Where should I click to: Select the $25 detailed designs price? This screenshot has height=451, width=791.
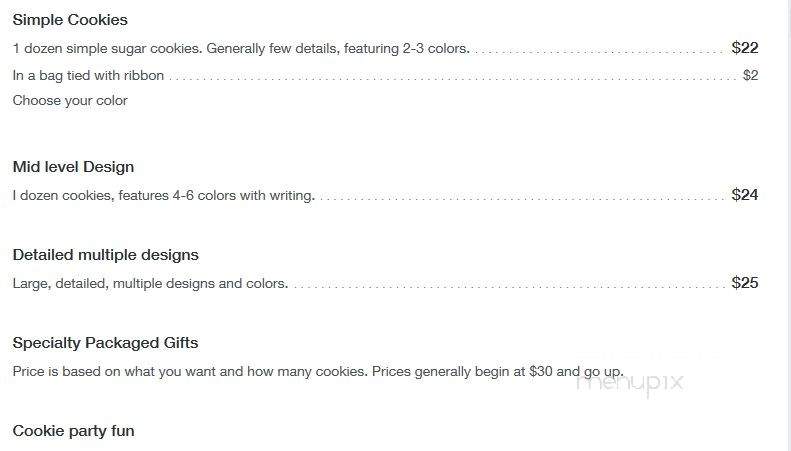pyautogui.click(x=745, y=283)
